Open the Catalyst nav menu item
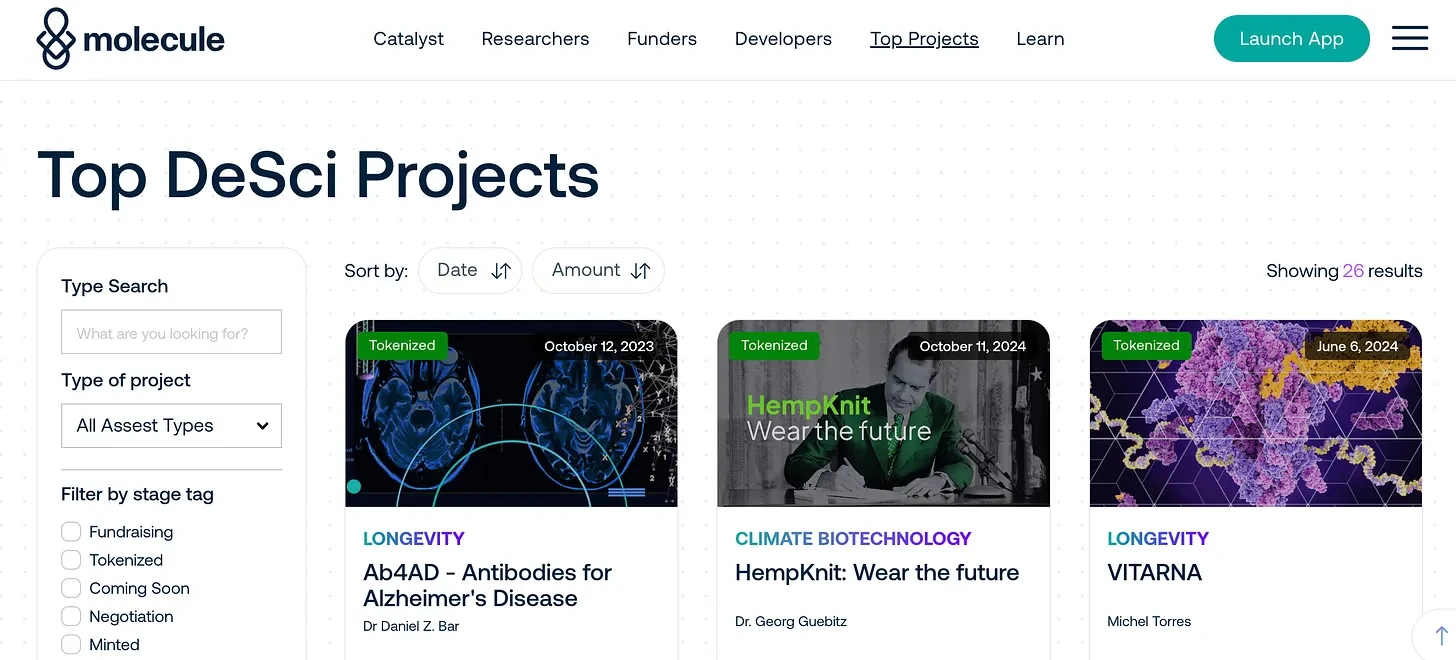The image size is (1456, 660). (408, 39)
